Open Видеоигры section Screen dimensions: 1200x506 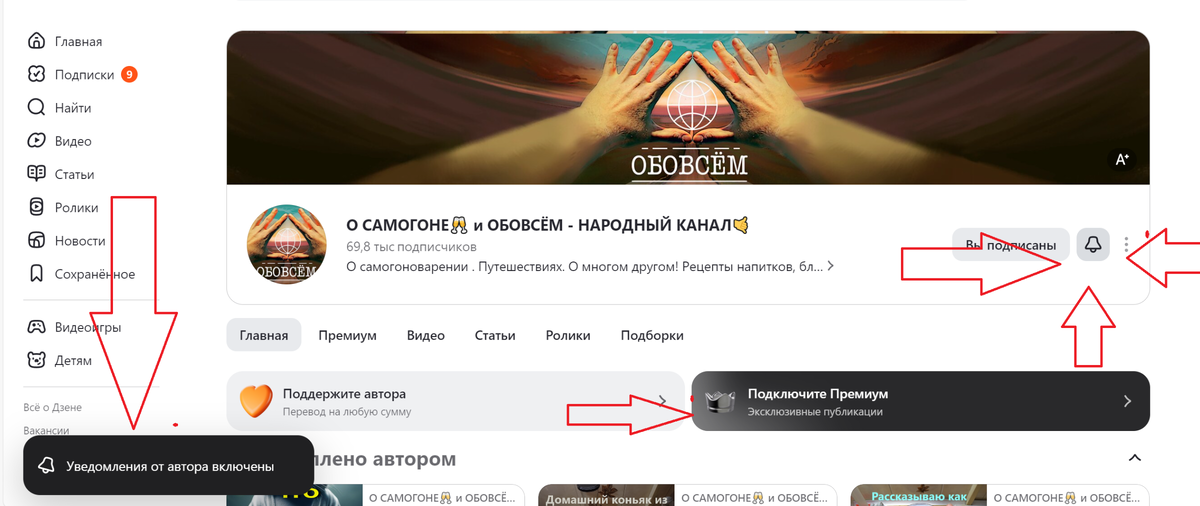tap(75, 327)
